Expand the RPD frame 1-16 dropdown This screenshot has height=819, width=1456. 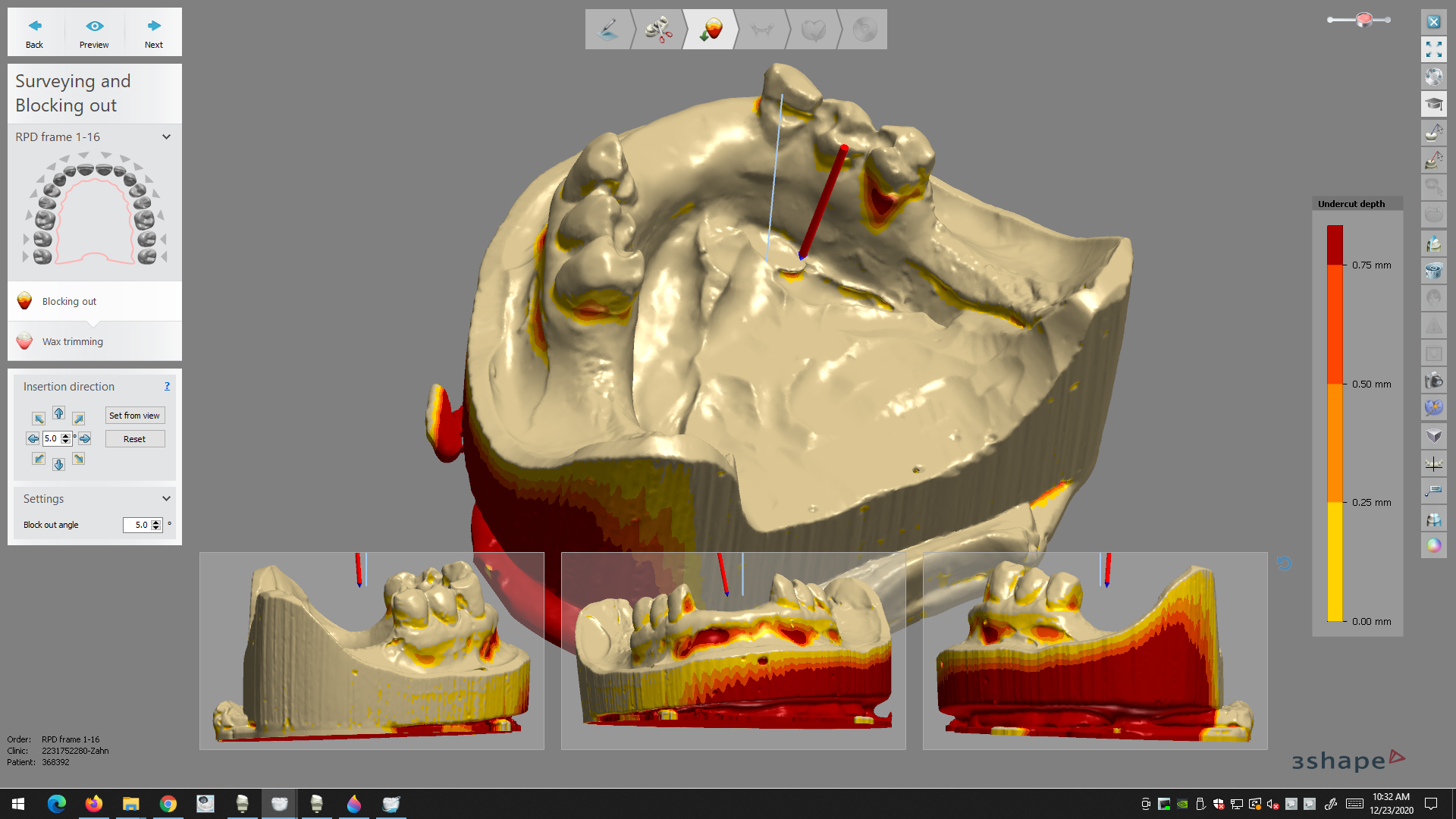(166, 137)
